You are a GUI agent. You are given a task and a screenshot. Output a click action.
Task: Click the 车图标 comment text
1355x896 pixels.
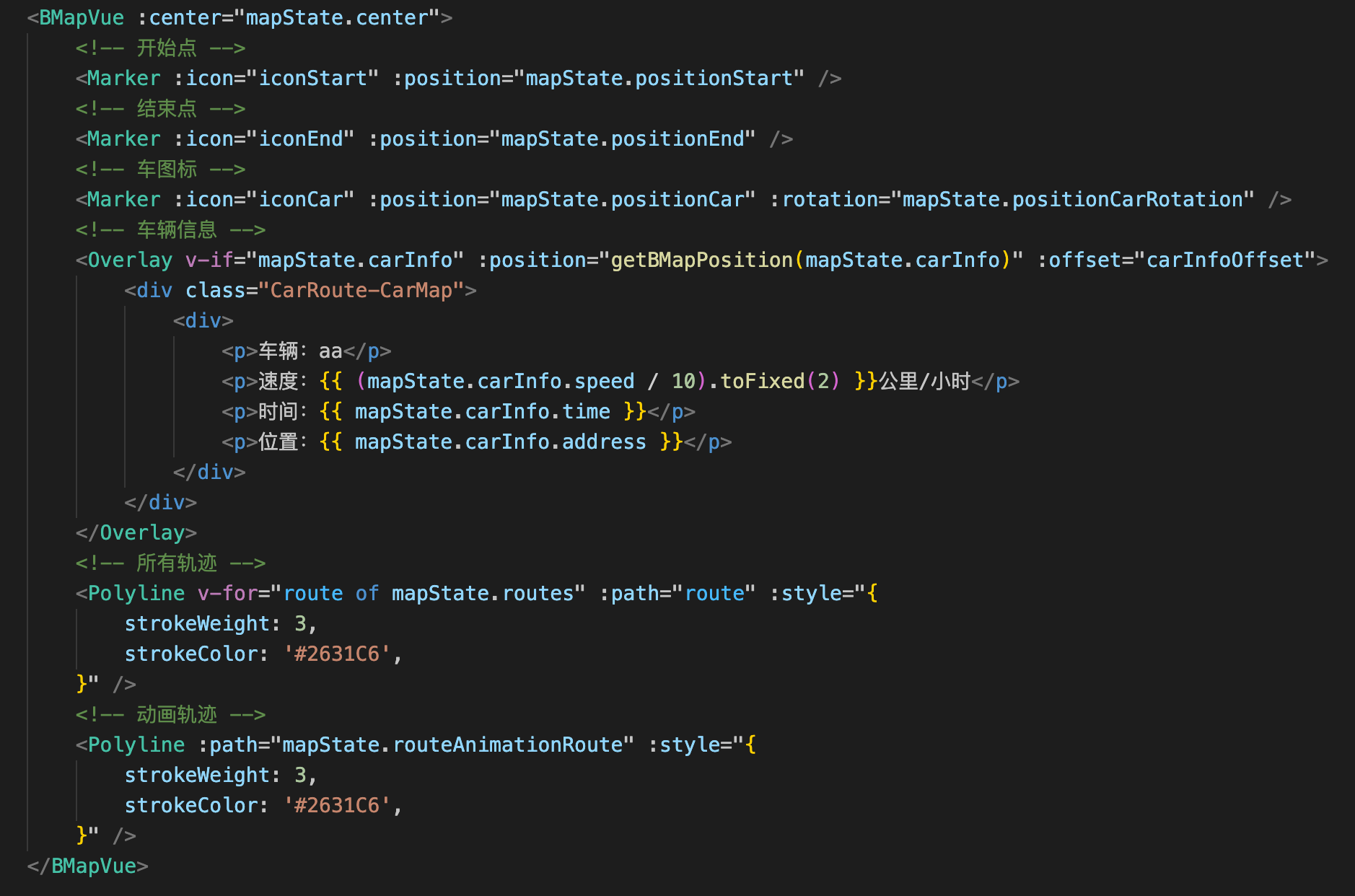pyautogui.click(x=167, y=169)
